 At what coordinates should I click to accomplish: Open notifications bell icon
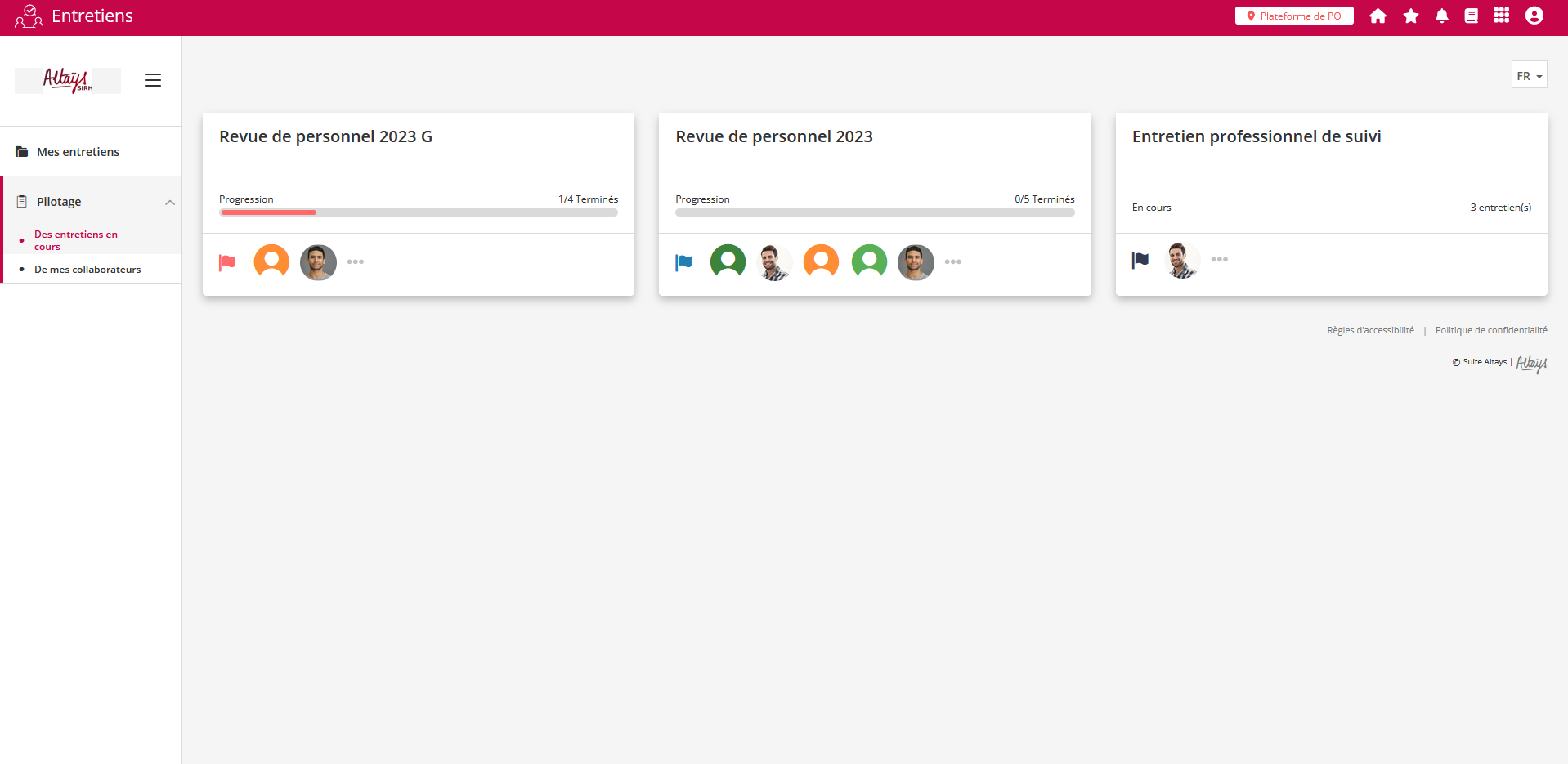[x=1441, y=16]
